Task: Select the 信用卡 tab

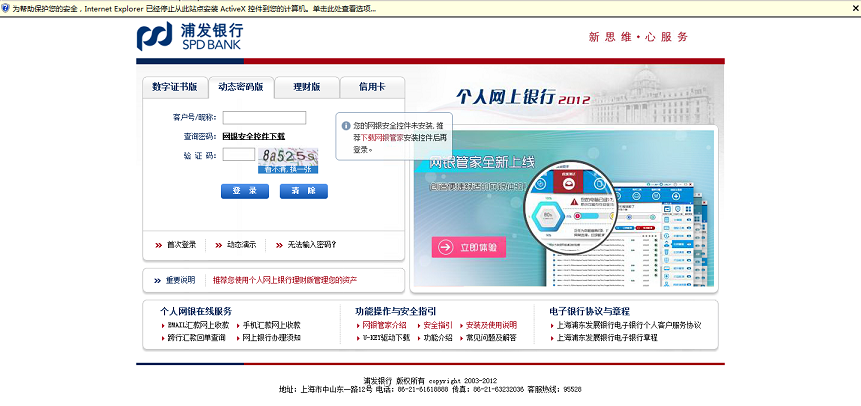Action: tap(372, 87)
